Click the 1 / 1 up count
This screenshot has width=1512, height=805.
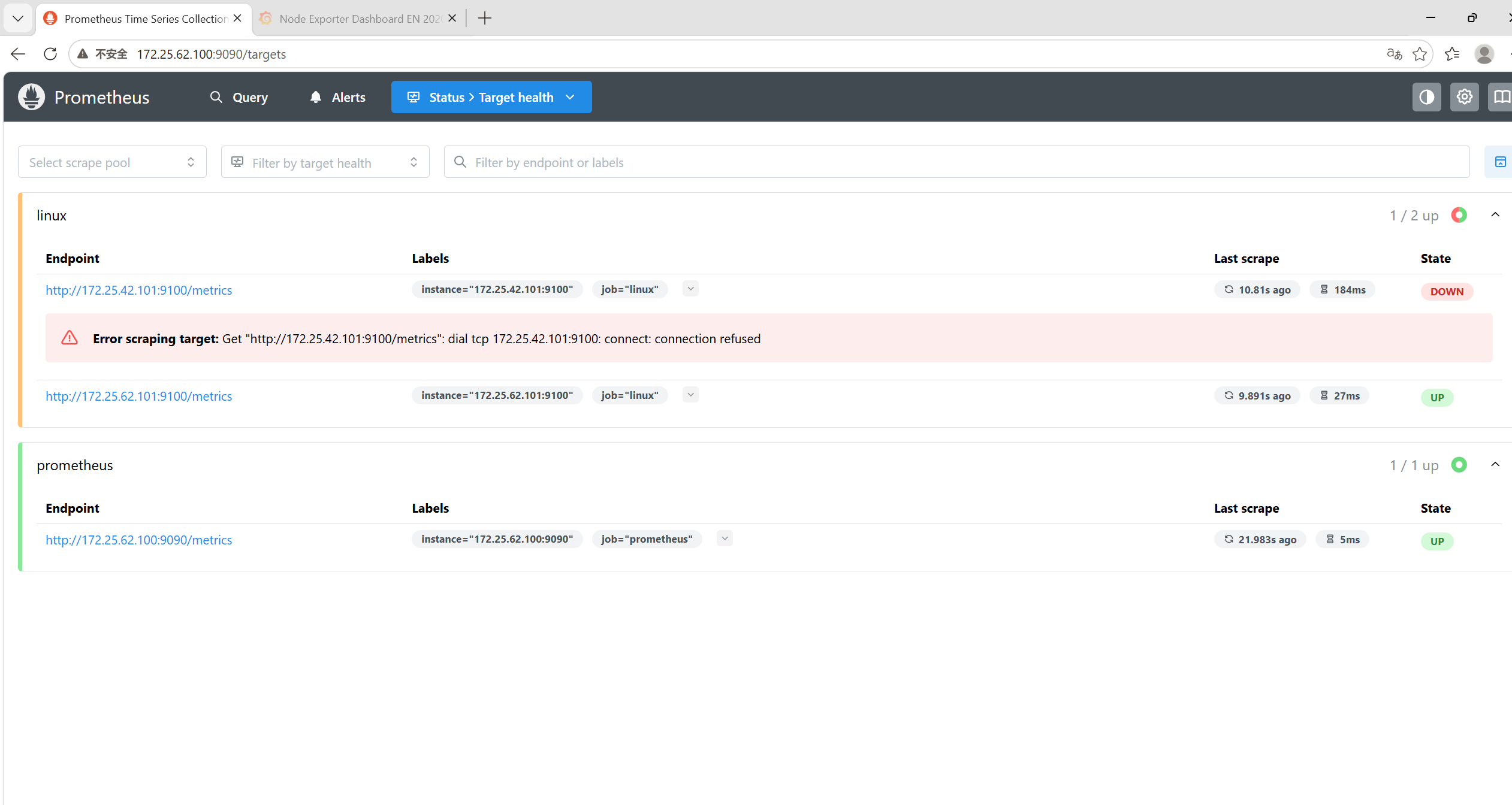point(1414,465)
